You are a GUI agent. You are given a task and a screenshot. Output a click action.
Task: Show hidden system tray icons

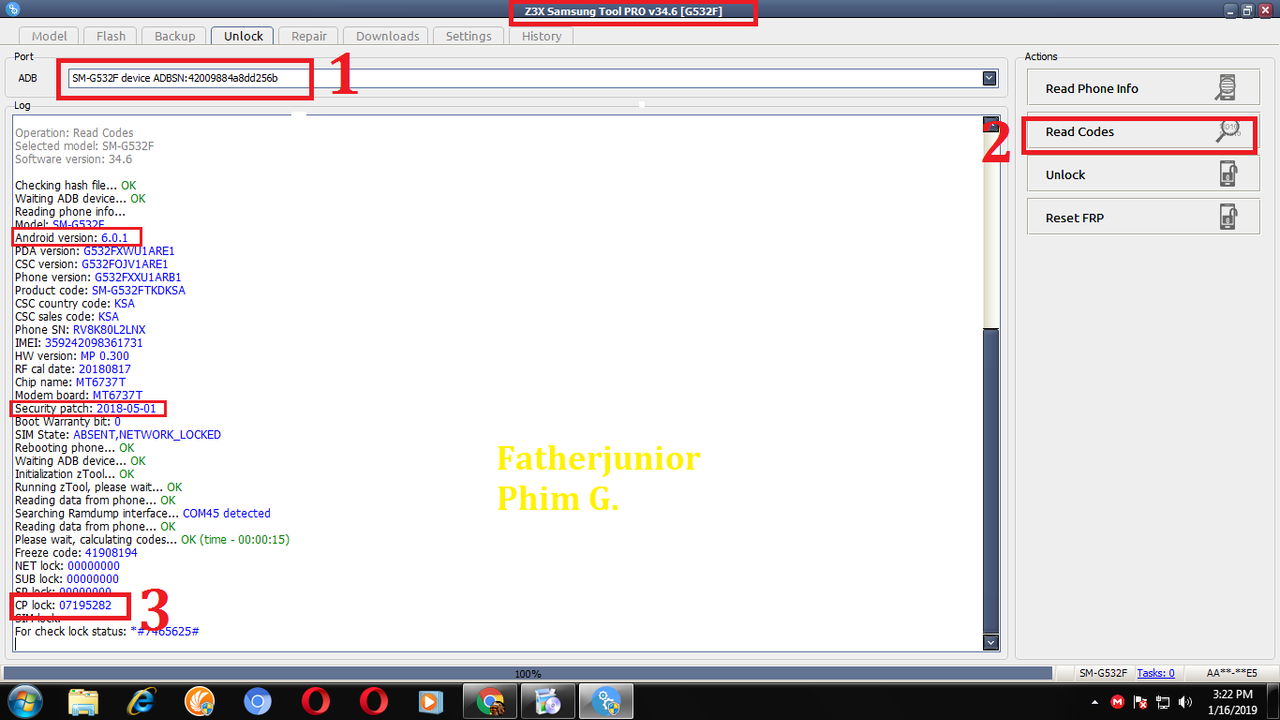click(1097, 701)
